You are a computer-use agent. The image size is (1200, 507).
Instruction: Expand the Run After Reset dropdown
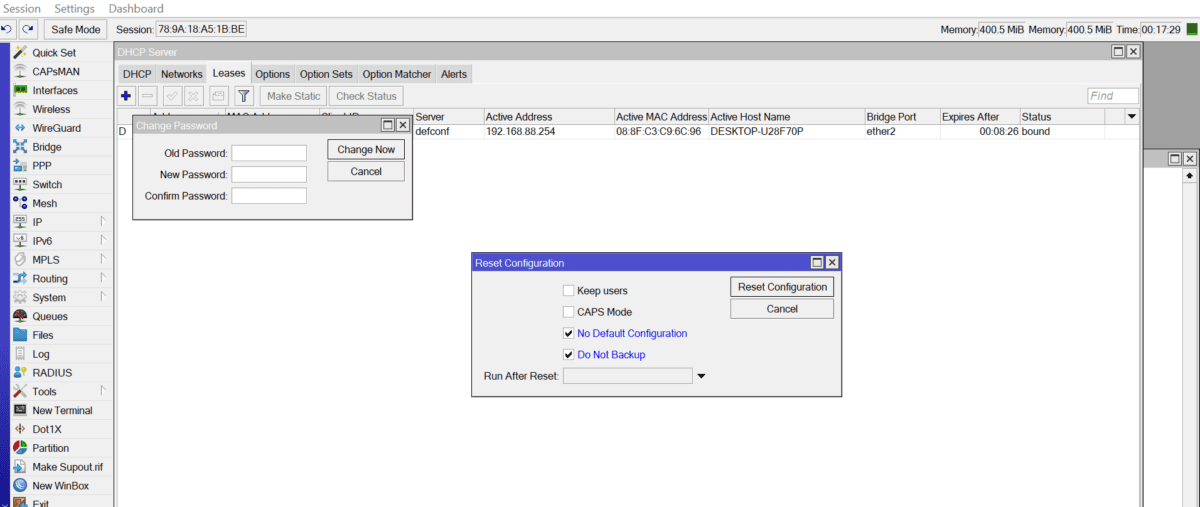tap(701, 376)
